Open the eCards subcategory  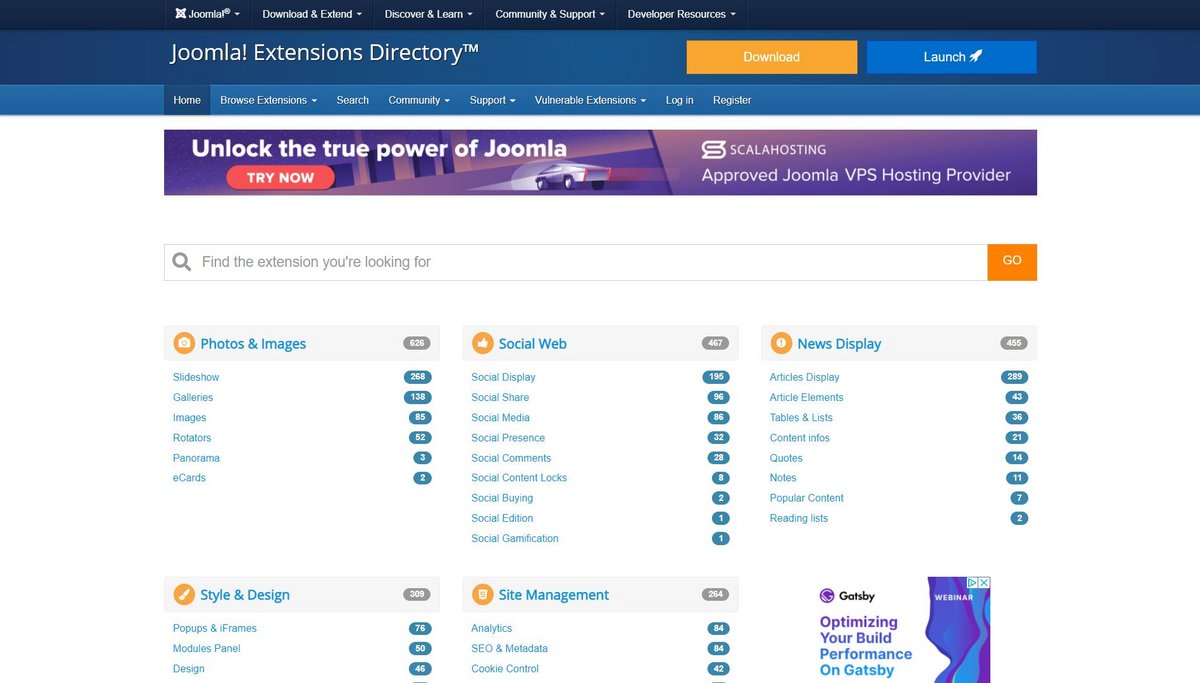189,478
